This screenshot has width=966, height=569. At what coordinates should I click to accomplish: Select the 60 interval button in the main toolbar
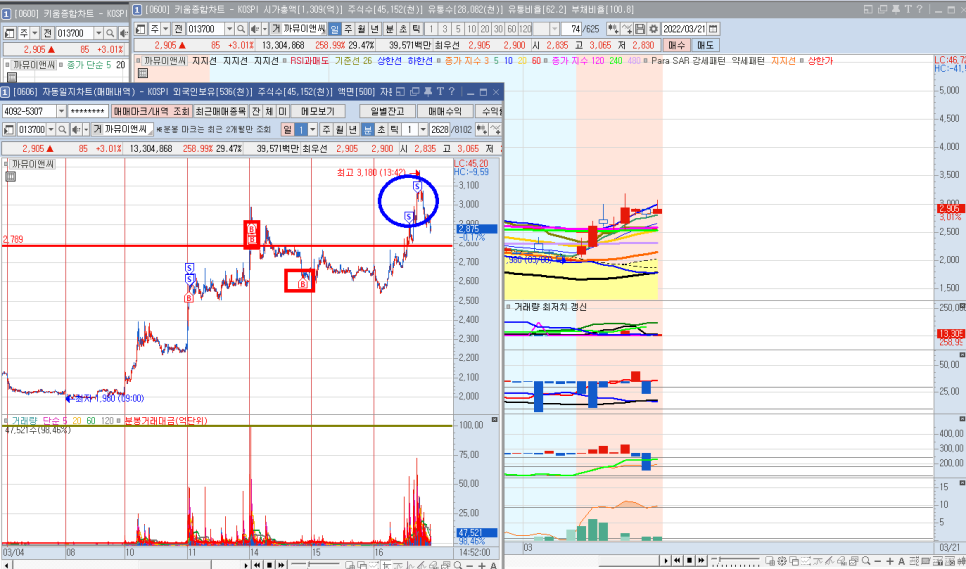point(512,29)
